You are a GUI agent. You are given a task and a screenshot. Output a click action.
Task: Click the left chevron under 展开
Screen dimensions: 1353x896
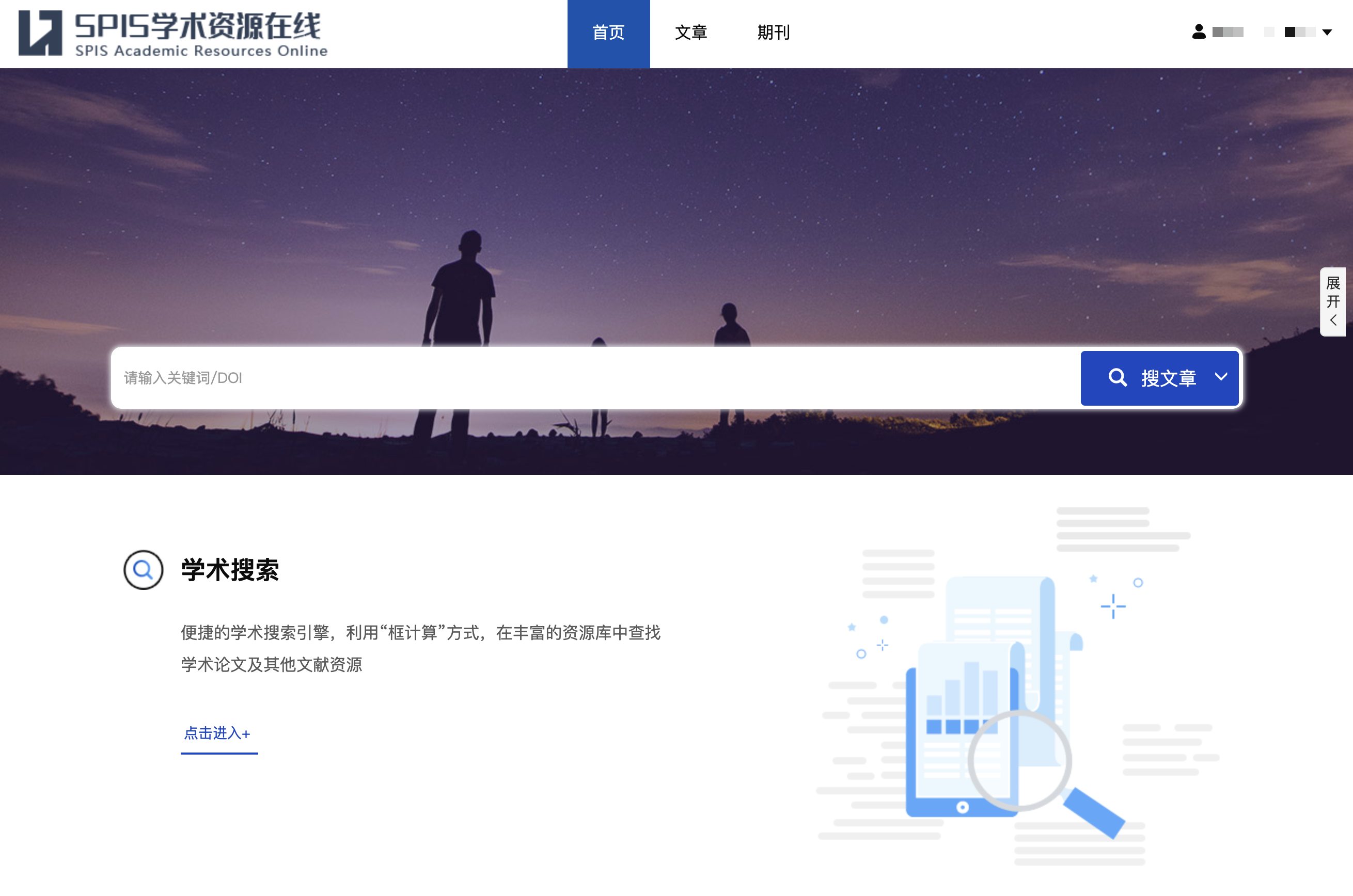pos(1332,320)
